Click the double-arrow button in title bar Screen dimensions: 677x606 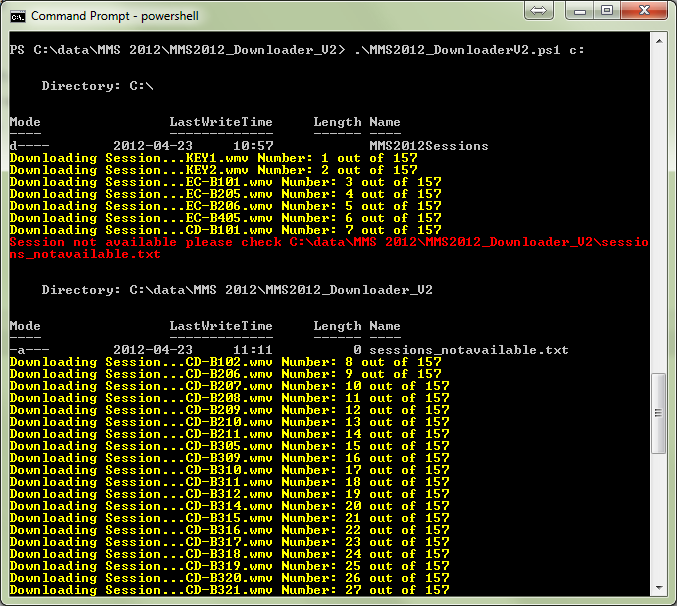tap(538, 10)
